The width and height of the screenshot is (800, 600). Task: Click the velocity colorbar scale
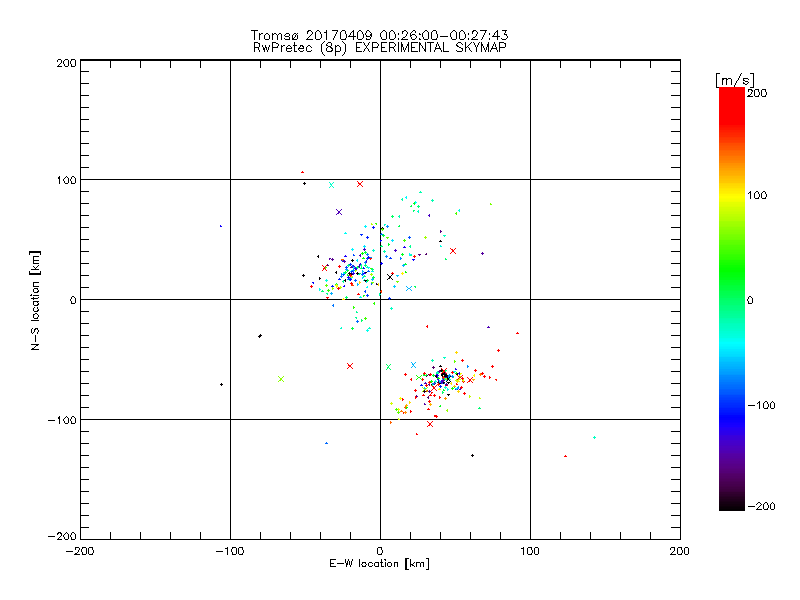(x=732, y=298)
